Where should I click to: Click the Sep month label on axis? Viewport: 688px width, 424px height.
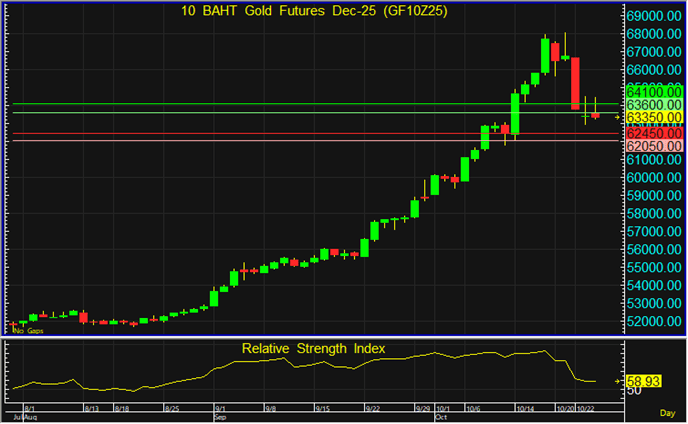(221, 417)
